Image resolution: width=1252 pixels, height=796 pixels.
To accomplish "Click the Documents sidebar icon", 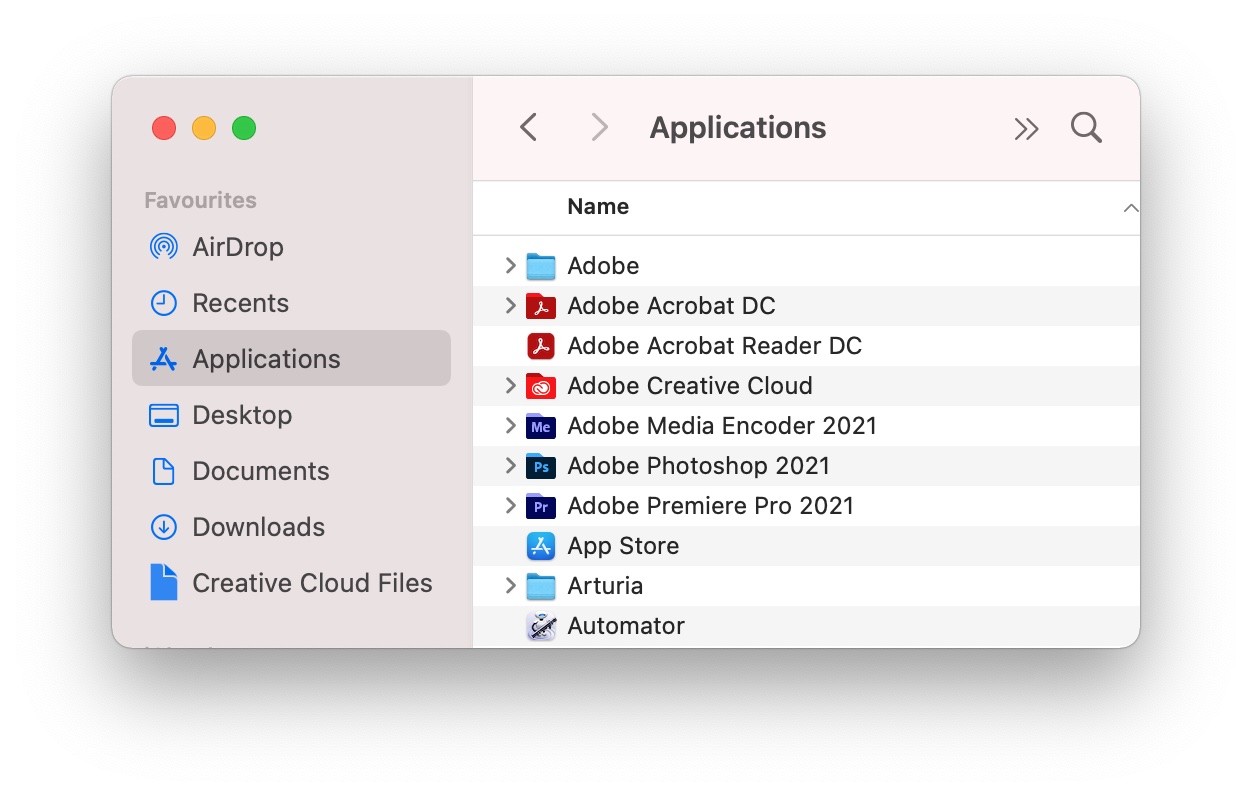I will pyautogui.click(x=163, y=471).
